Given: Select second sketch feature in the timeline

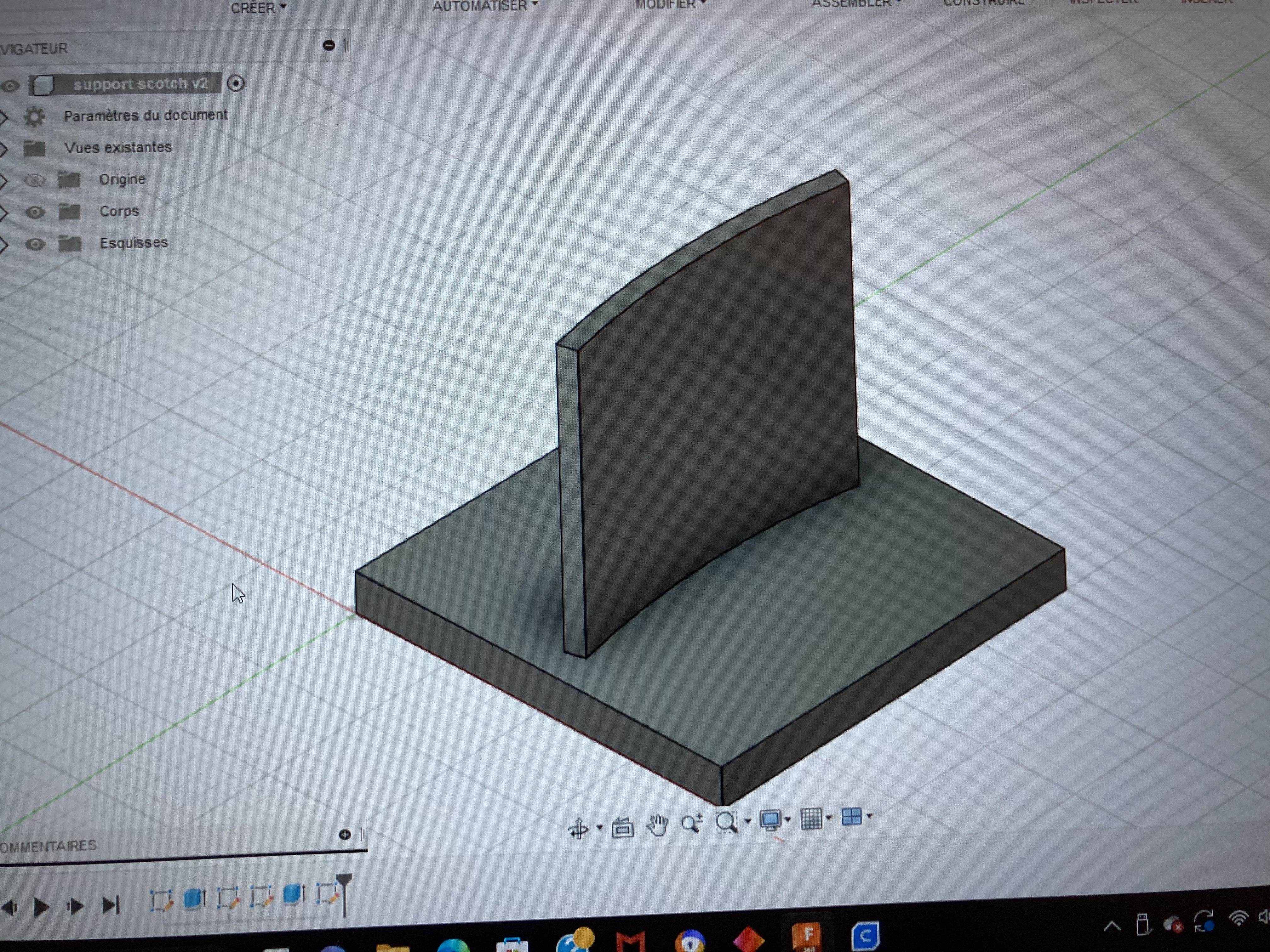Looking at the screenshot, I should (x=228, y=898).
